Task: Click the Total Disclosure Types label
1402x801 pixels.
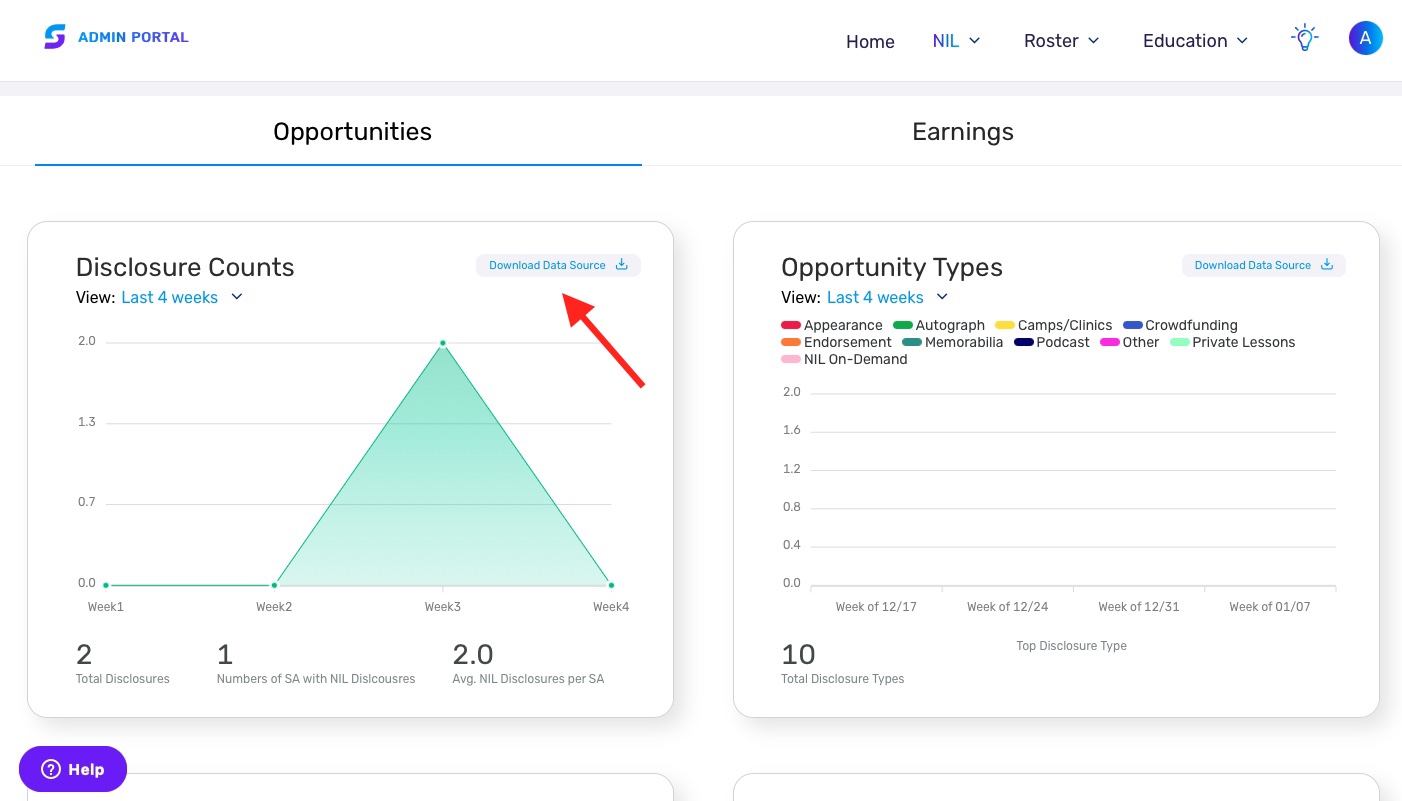Action: (842, 679)
